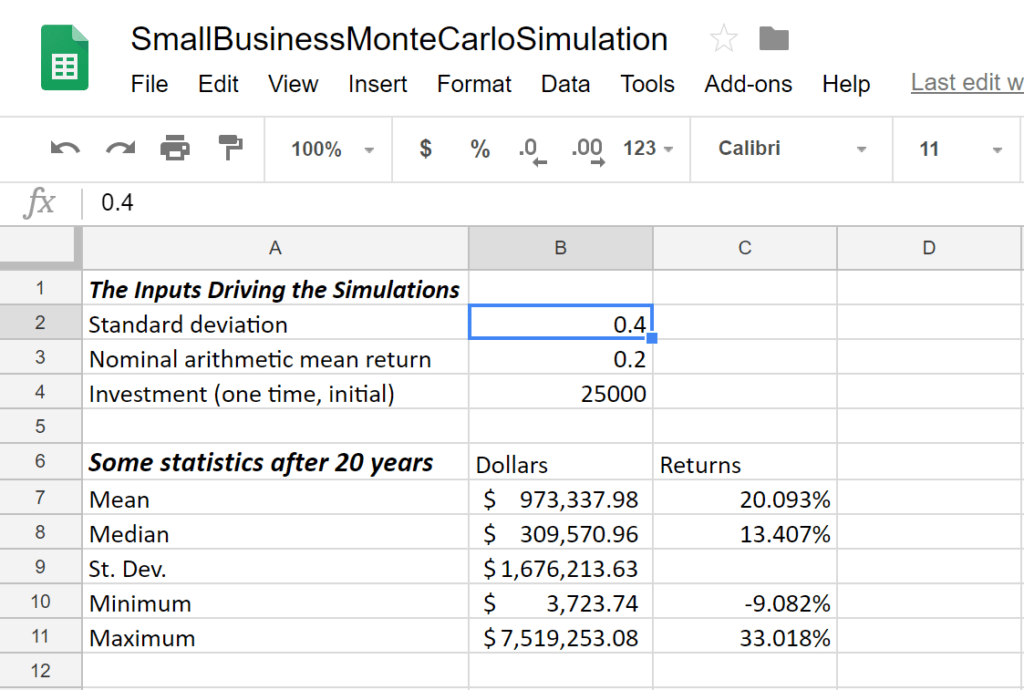1024x690 pixels.
Task: Click the Redo icon
Action: [119, 148]
